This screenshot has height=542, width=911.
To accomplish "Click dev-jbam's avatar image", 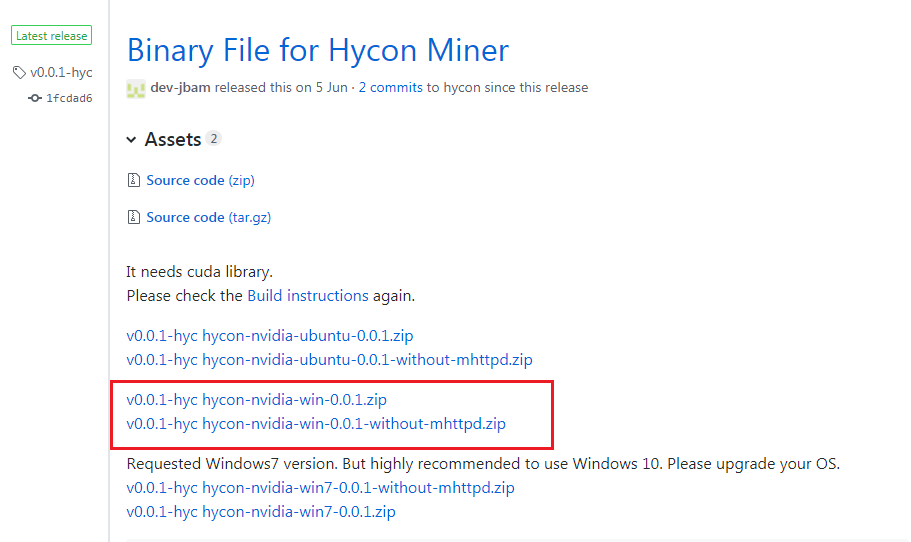I will 136,89.
